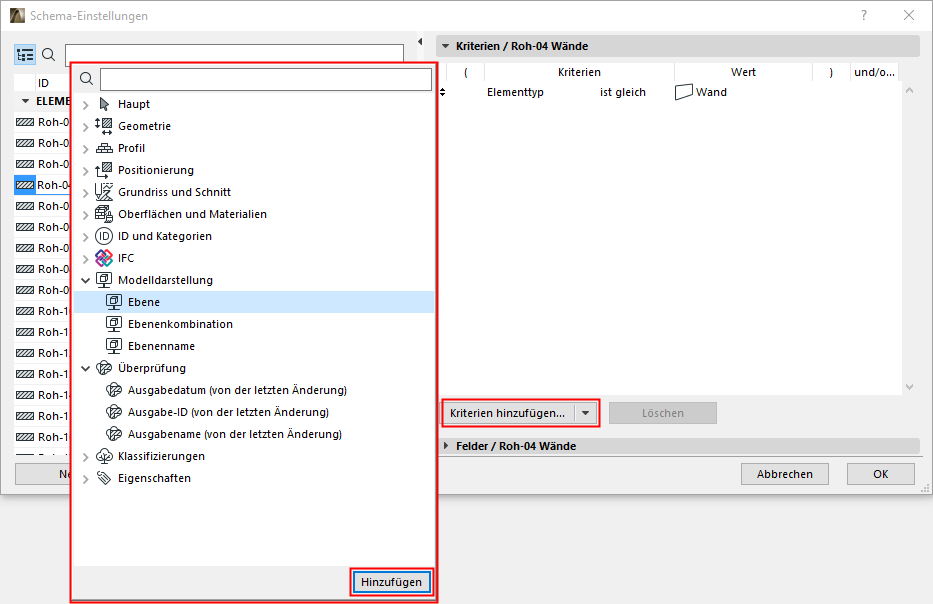Expand the Eigenschaften category
Viewport: 933px width, 604px height.
coord(86,479)
